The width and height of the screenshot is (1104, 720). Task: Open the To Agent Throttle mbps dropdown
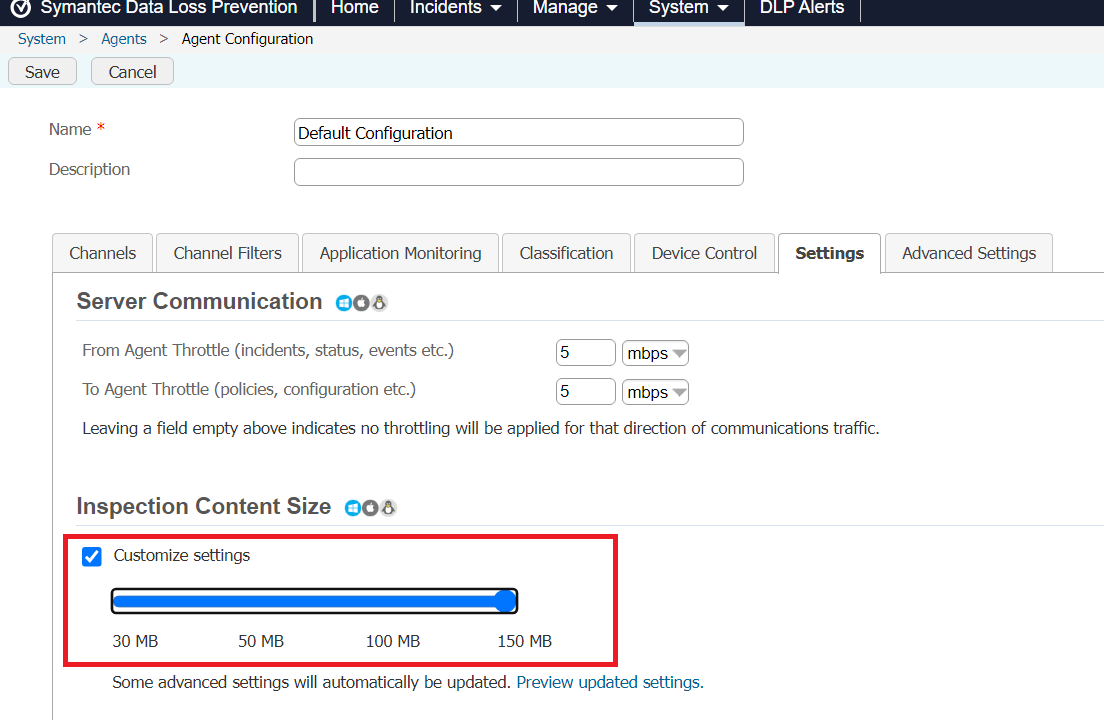click(x=655, y=392)
